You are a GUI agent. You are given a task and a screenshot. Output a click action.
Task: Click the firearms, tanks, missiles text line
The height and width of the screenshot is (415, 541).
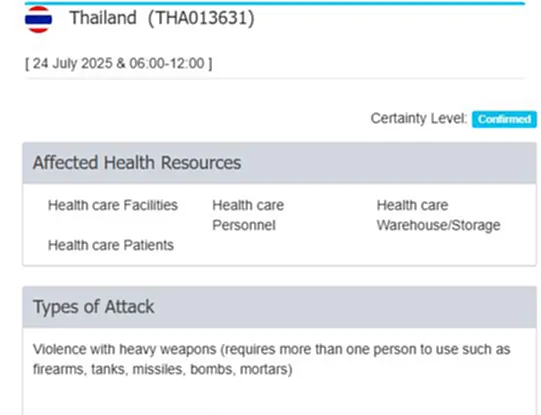coord(163,369)
